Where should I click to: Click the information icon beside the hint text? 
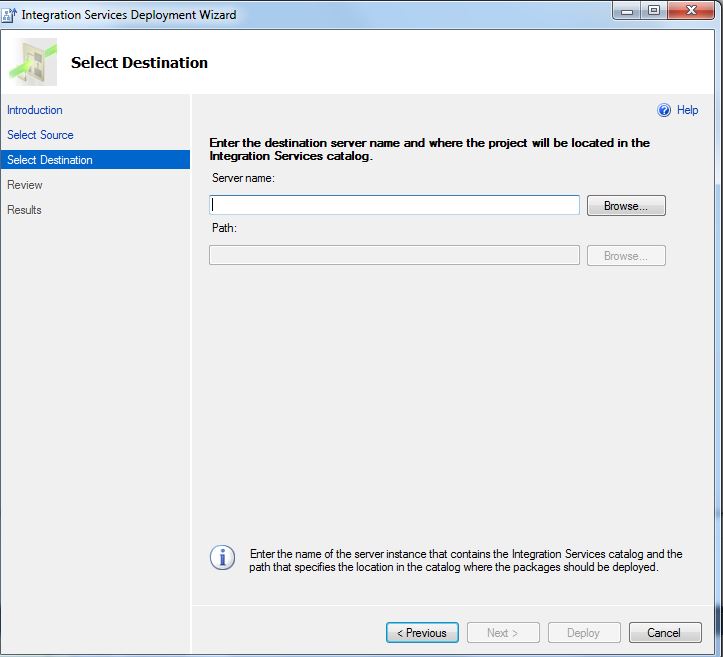point(222,557)
